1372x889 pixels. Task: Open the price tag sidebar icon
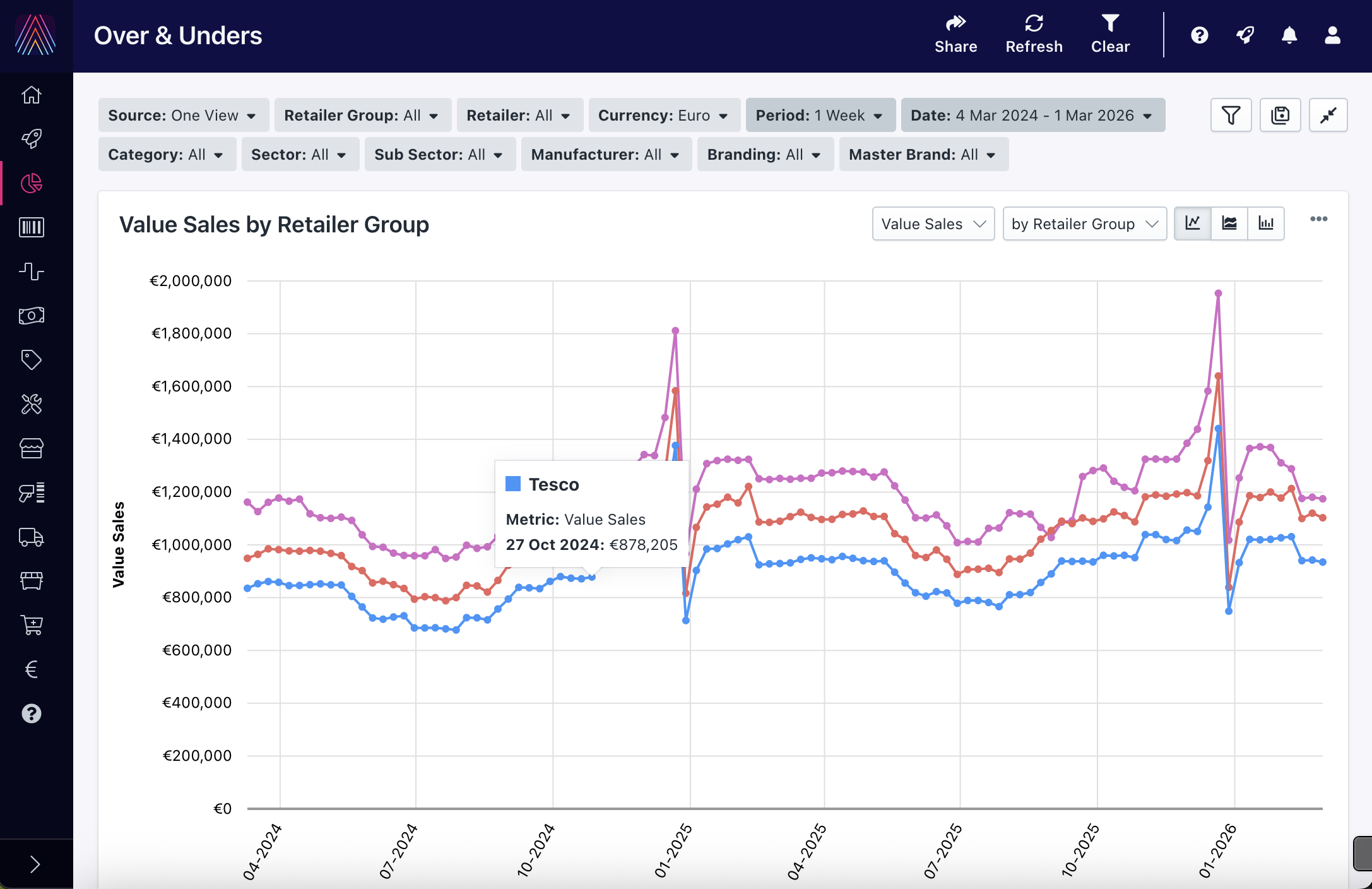pos(32,360)
